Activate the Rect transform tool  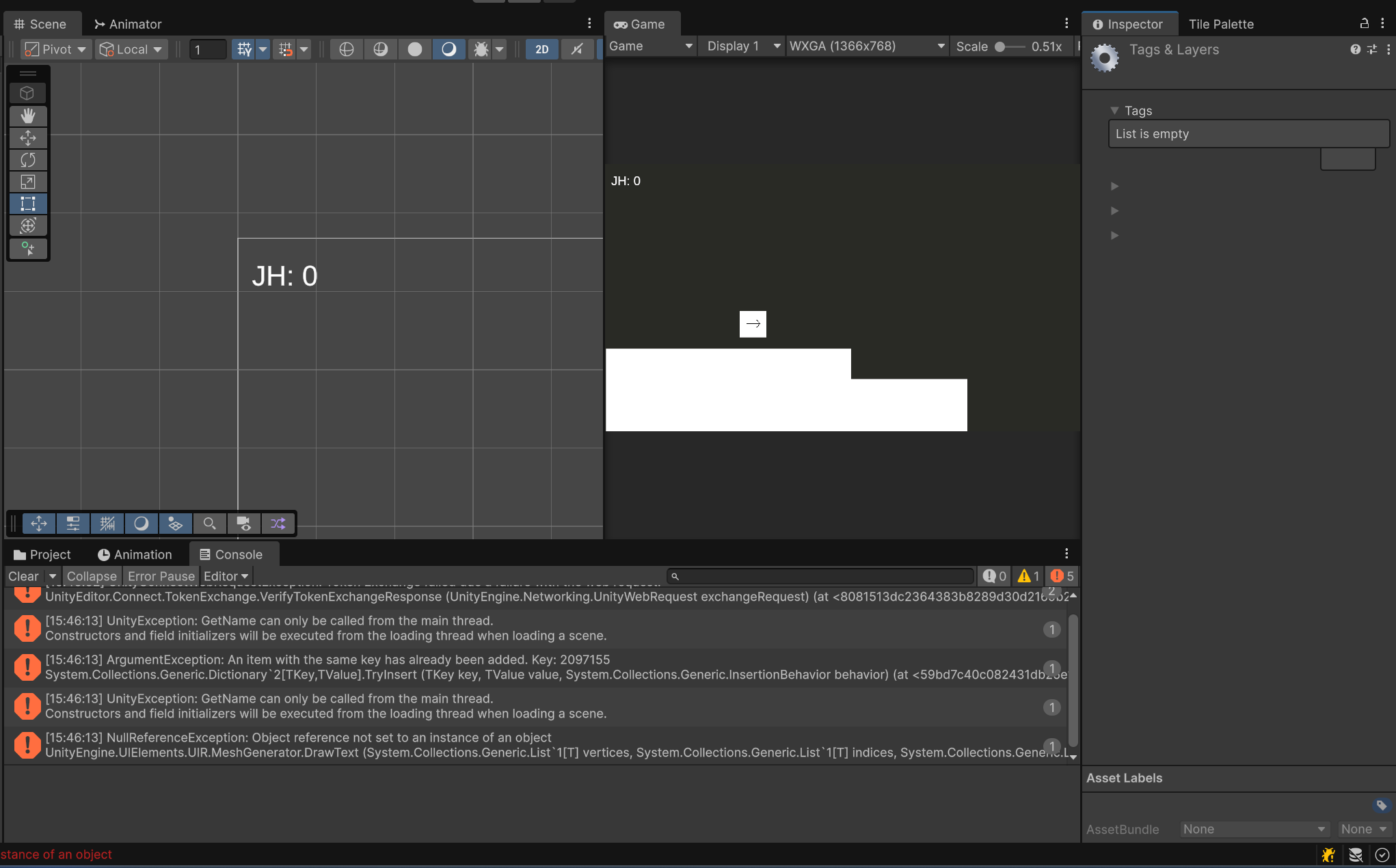click(28, 204)
